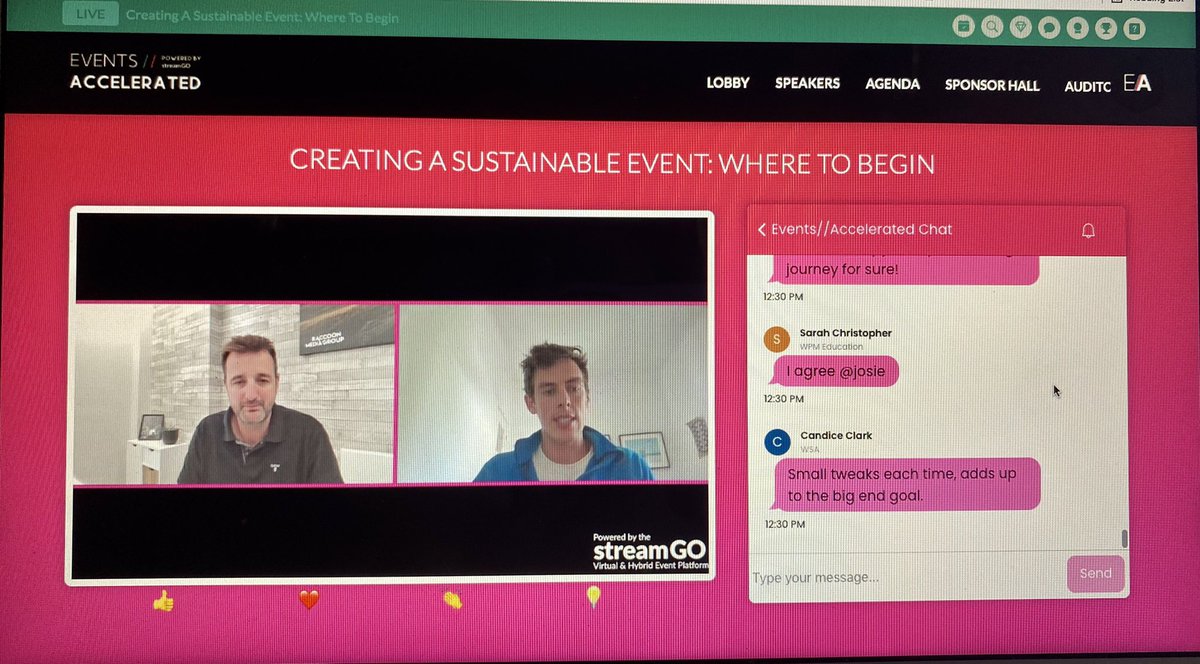The height and width of the screenshot is (664, 1200).
Task: Open the diamond icon in green bar
Action: point(1021,27)
